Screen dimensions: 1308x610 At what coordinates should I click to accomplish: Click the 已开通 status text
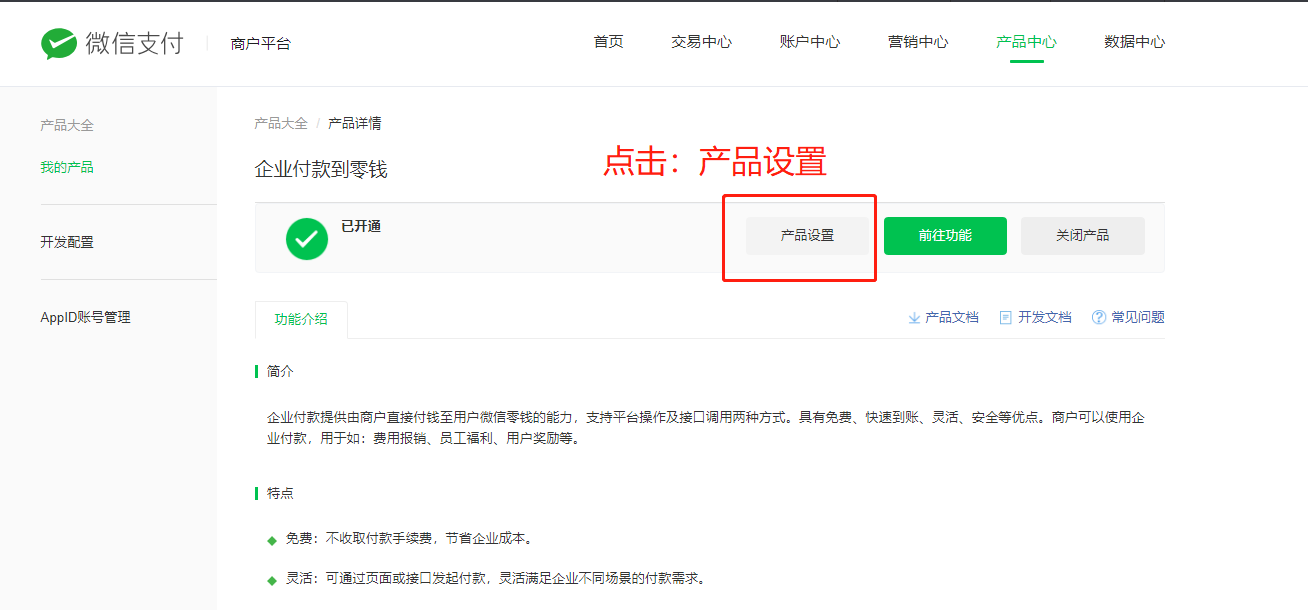361,227
